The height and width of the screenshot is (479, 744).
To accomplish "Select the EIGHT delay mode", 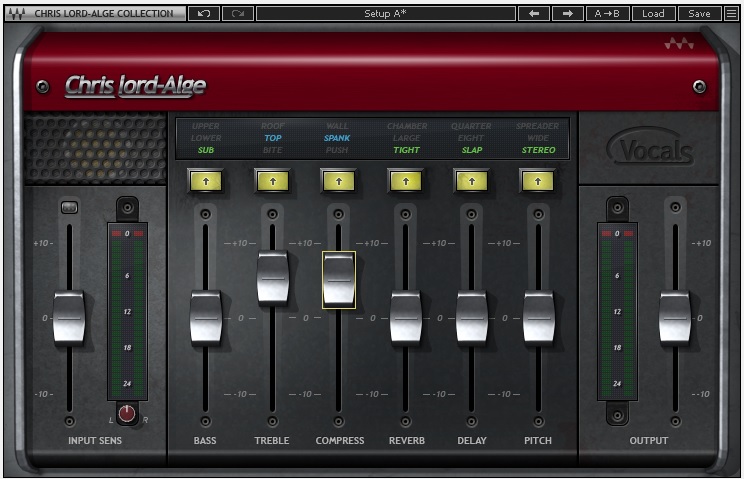I will pyautogui.click(x=471, y=138).
